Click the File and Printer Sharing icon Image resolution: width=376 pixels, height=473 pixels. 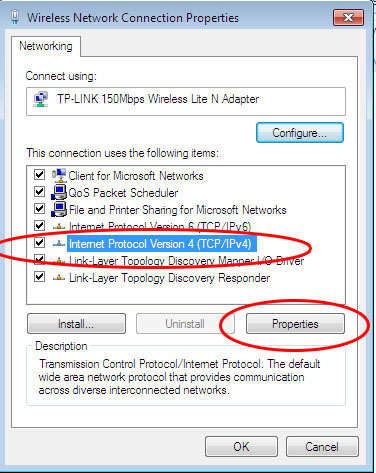tap(59, 209)
